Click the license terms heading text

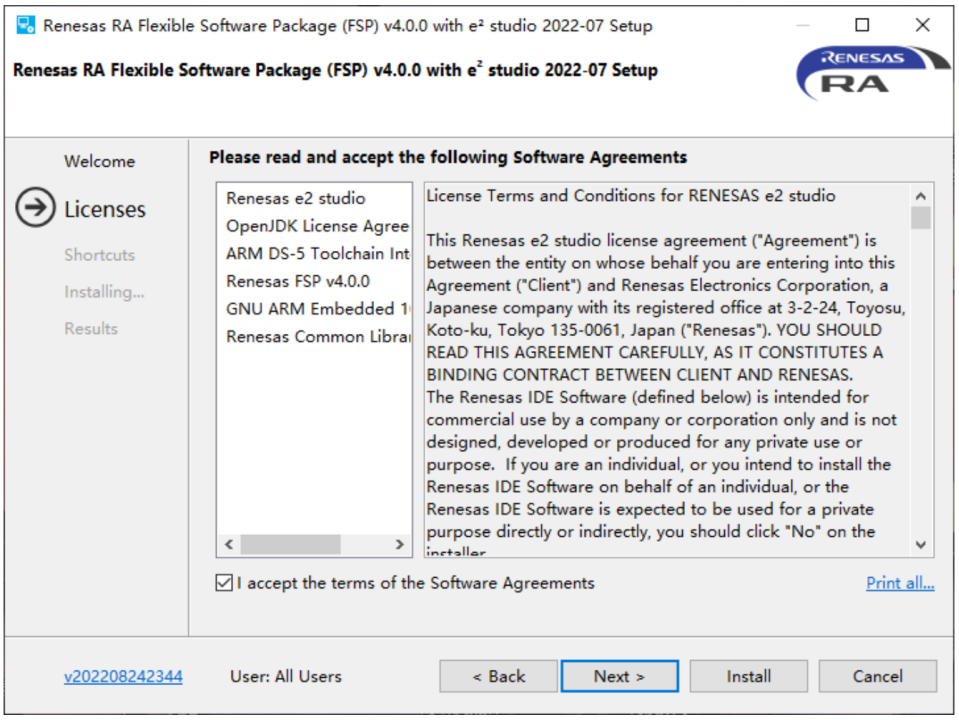coord(631,196)
